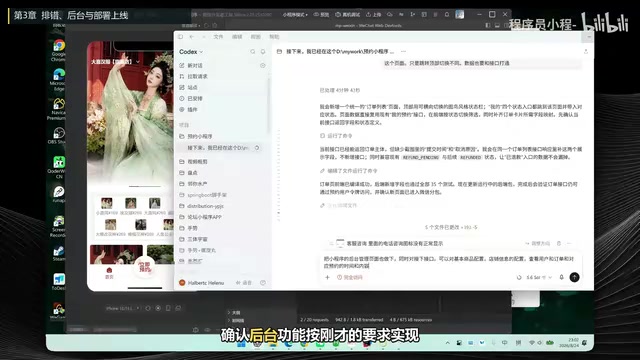The width and height of the screenshot is (640, 360).
Task: Click the circular icon beside 新对话
Action: click(x=263, y=65)
